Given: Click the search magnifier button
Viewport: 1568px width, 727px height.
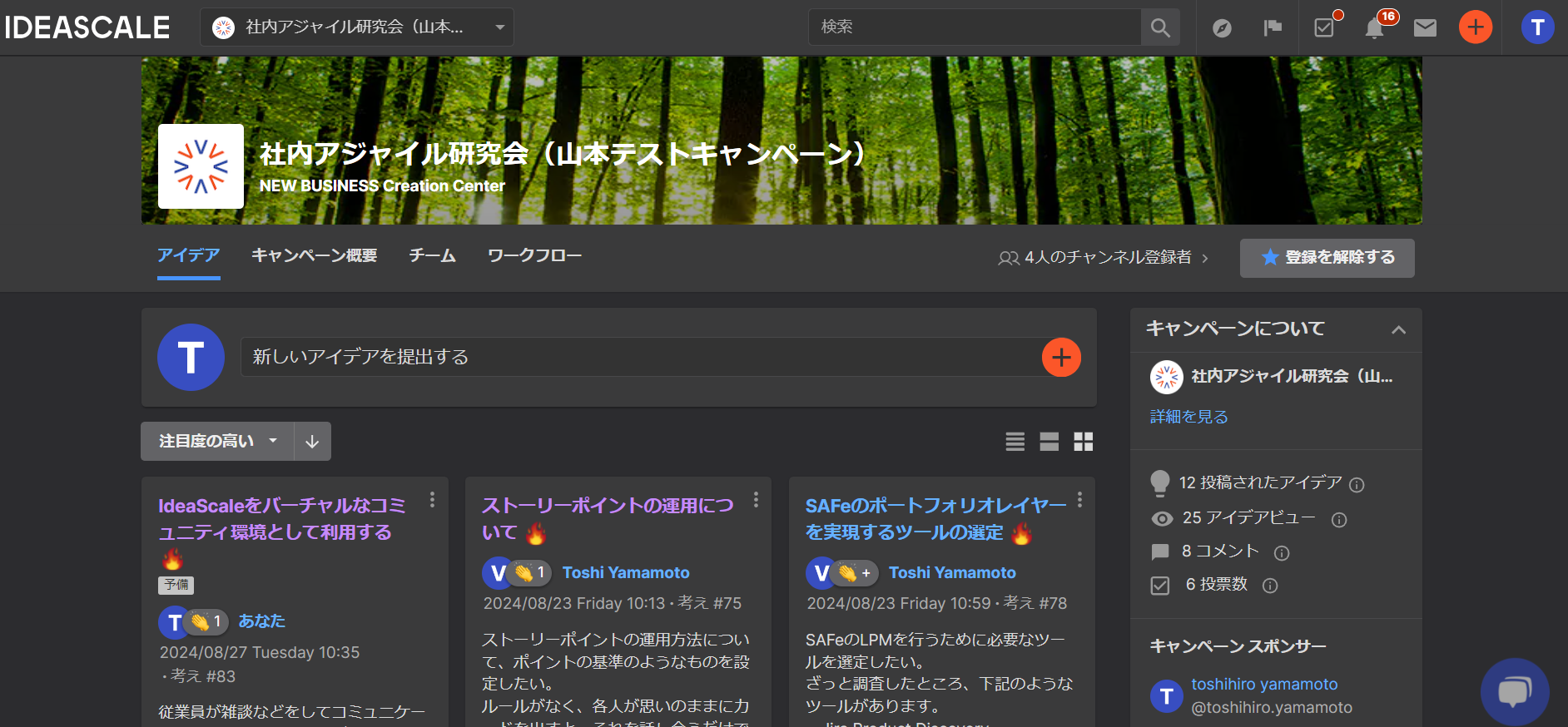Looking at the screenshot, I should [1160, 28].
